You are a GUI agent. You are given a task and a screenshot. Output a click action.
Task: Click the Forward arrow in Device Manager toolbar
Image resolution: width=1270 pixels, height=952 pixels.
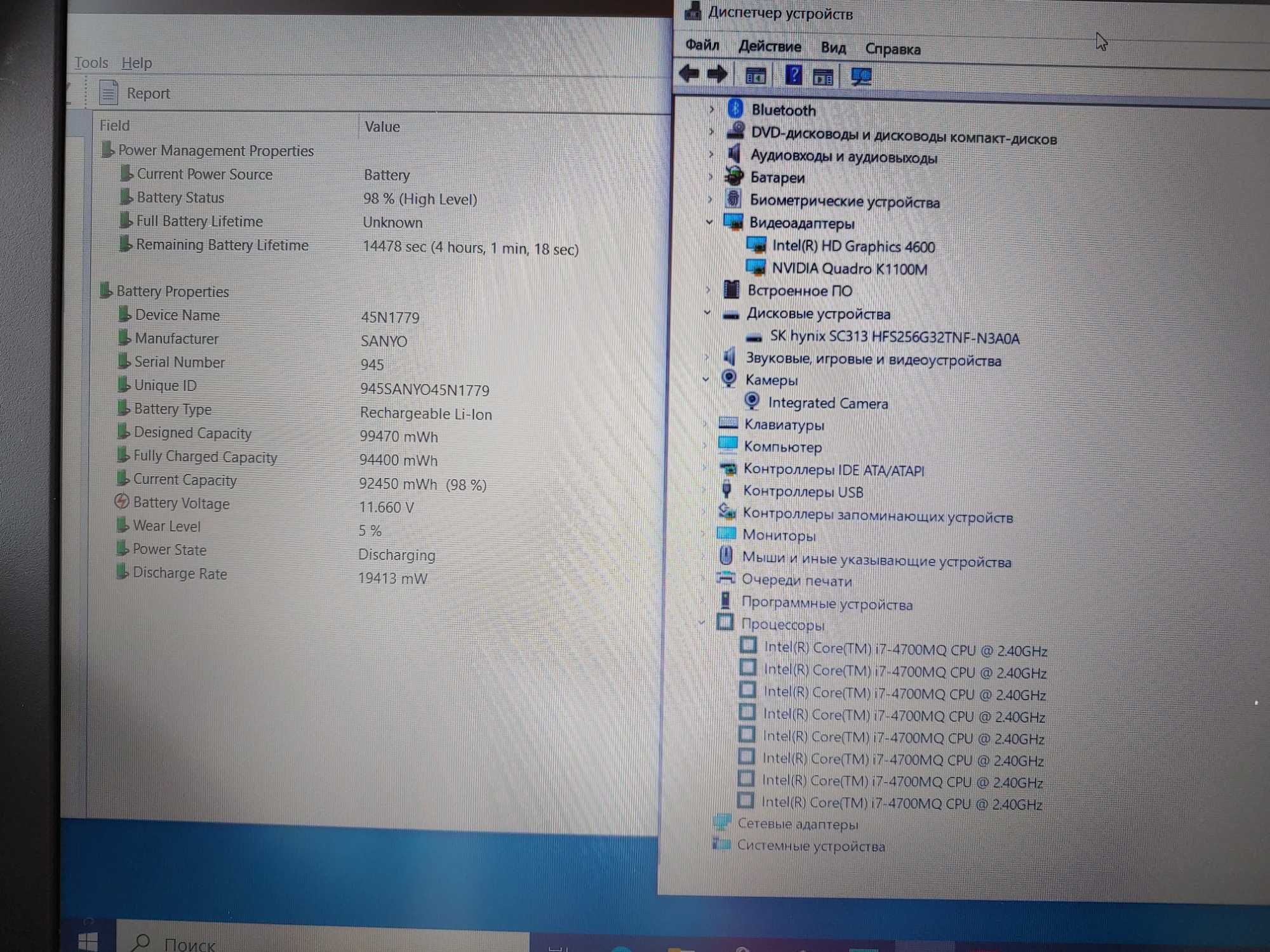(717, 74)
